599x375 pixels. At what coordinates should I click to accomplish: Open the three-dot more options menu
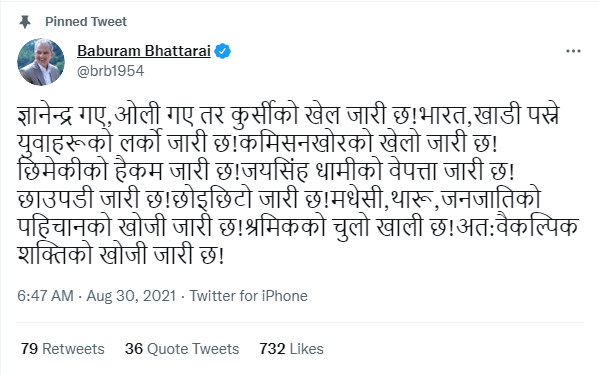click(573, 51)
